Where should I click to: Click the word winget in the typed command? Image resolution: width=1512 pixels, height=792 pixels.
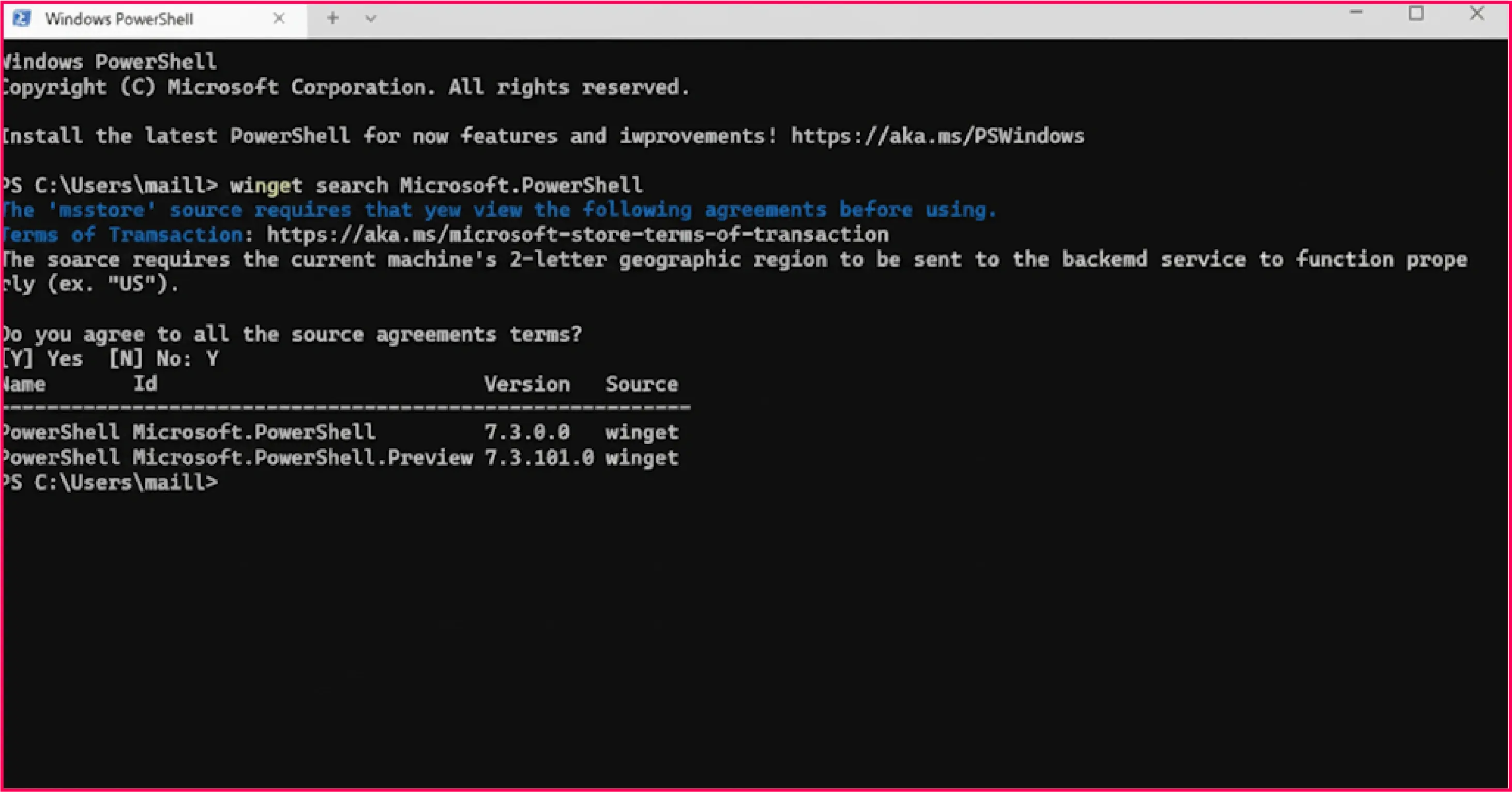[x=266, y=186]
